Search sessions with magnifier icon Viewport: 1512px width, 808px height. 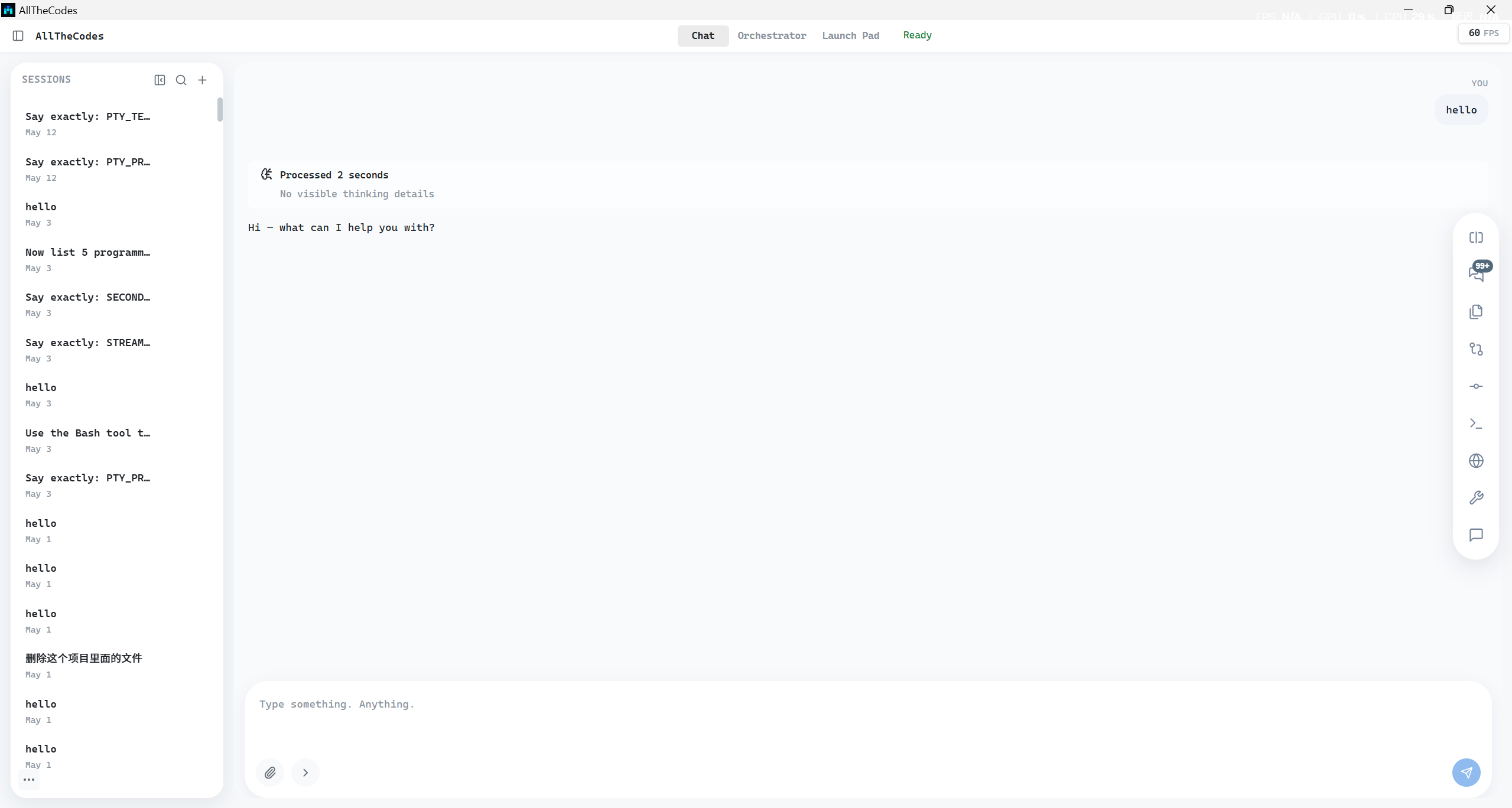click(181, 80)
